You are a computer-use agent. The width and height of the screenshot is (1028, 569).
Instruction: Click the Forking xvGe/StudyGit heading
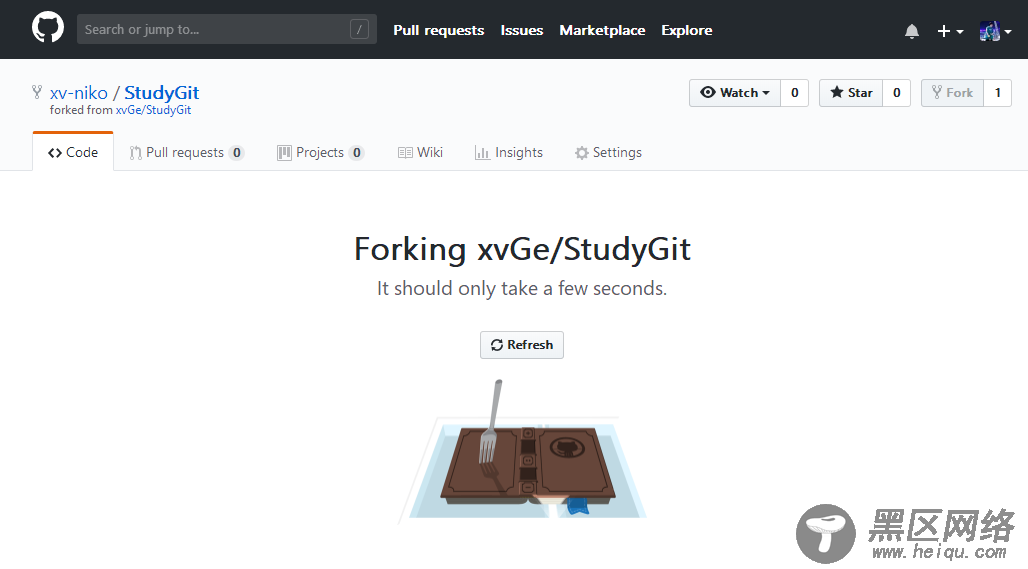[x=523, y=249]
